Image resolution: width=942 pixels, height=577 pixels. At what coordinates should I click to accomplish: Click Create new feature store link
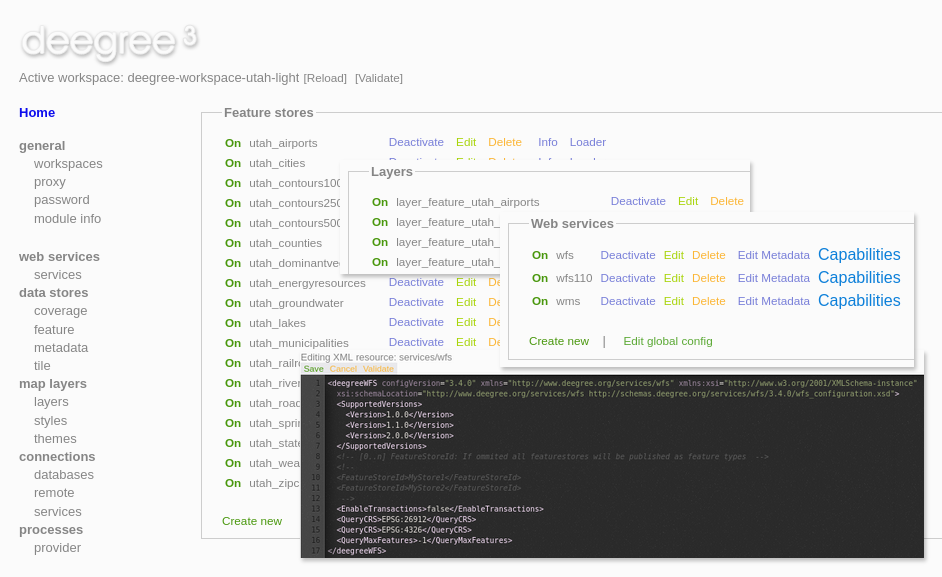tap(252, 521)
